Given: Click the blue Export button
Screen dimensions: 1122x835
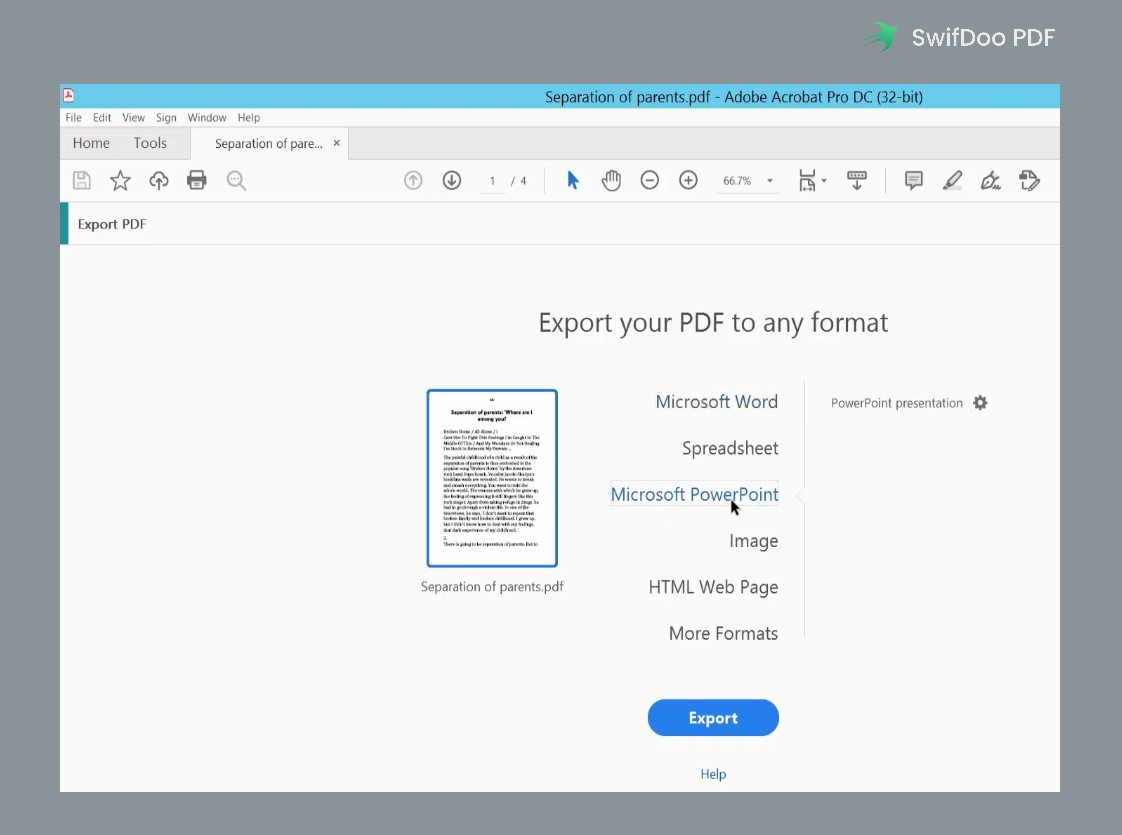Looking at the screenshot, I should pos(713,718).
